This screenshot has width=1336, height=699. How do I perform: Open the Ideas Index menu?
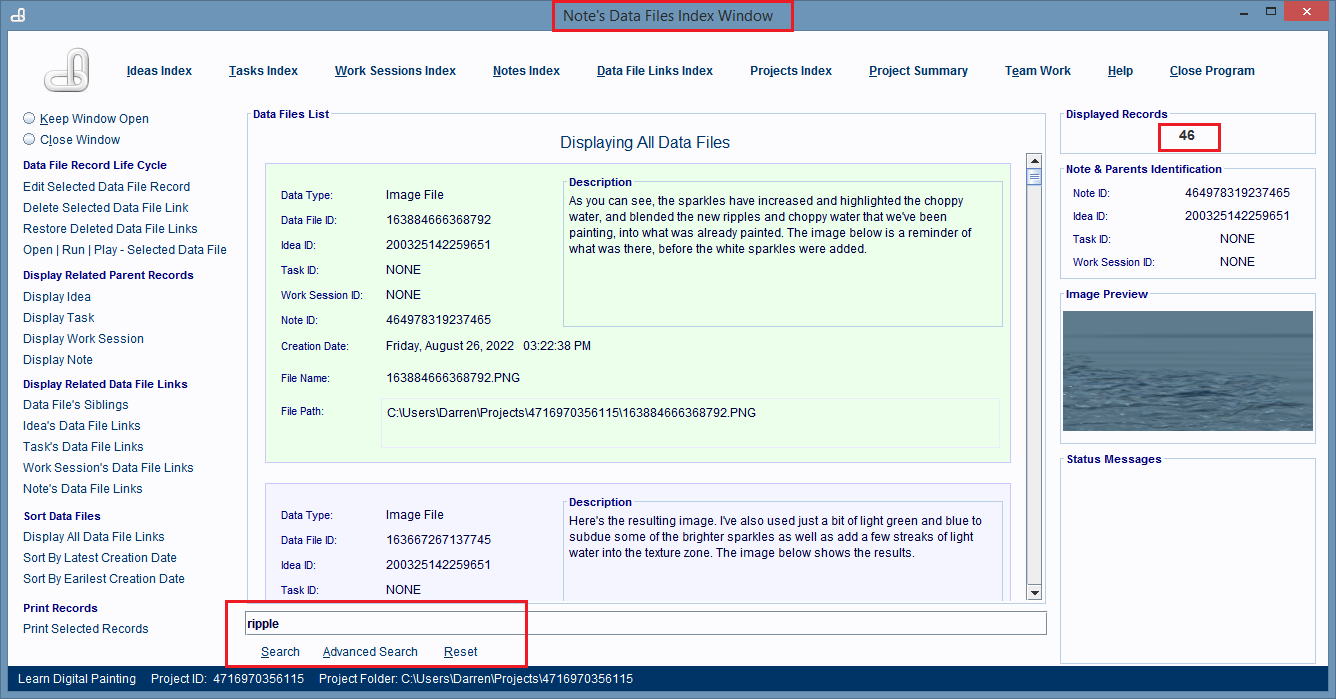tap(159, 71)
